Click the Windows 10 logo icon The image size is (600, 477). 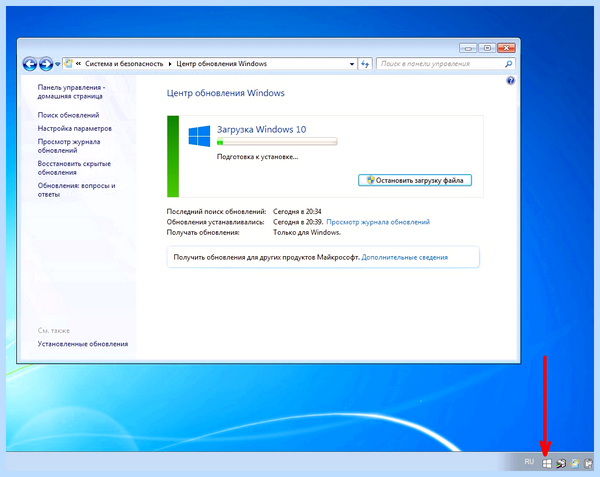click(x=199, y=136)
